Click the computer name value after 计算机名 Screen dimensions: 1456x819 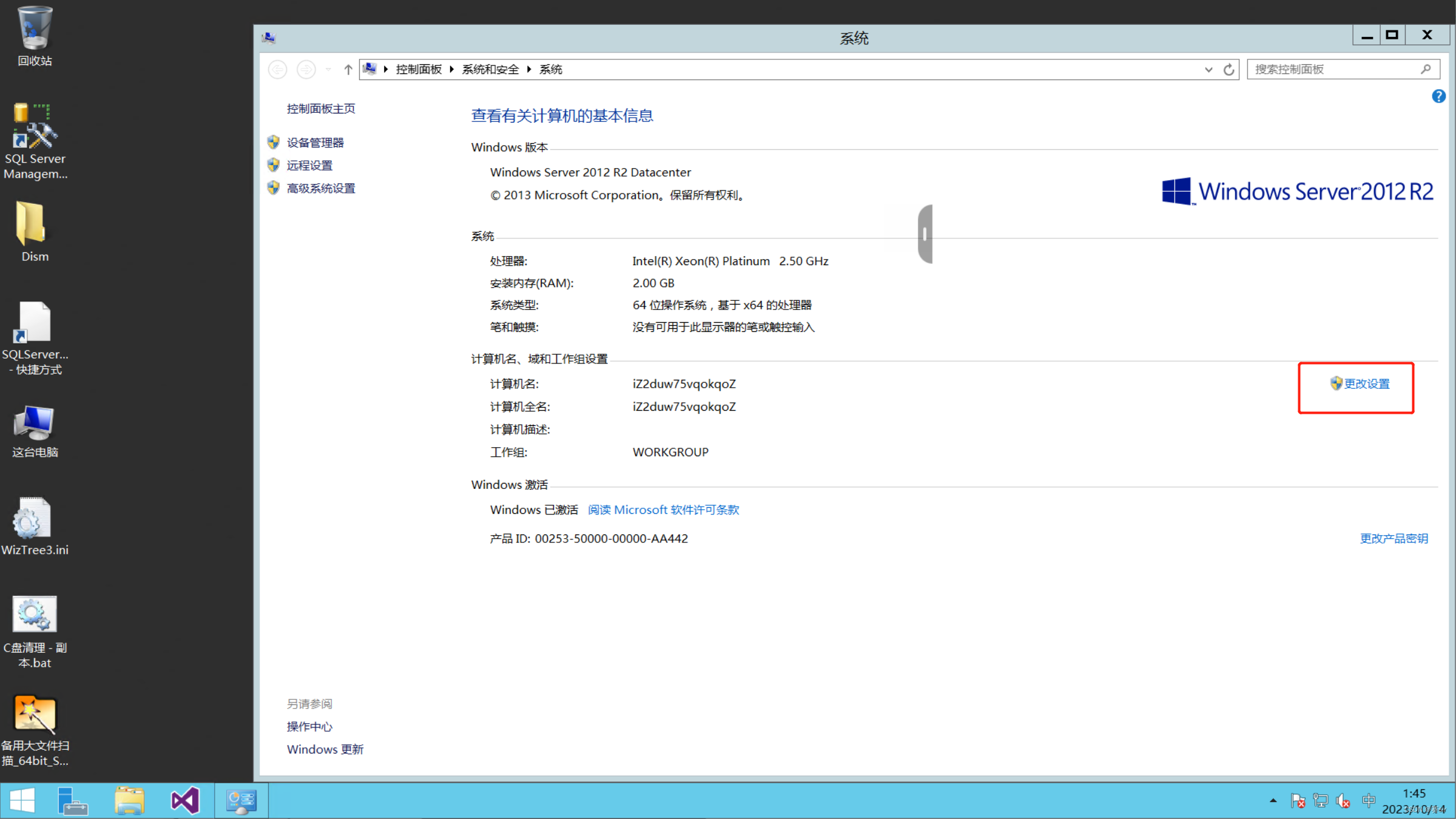684,384
